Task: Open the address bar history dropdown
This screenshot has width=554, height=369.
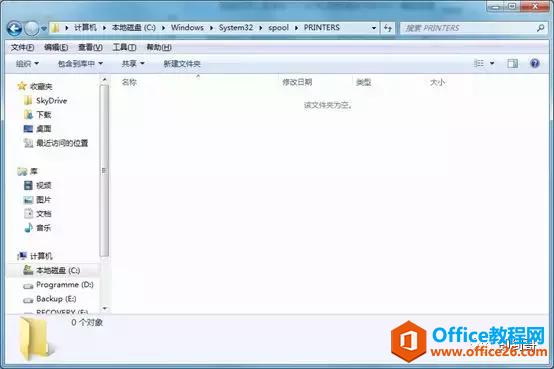Action: pos(374,28)
